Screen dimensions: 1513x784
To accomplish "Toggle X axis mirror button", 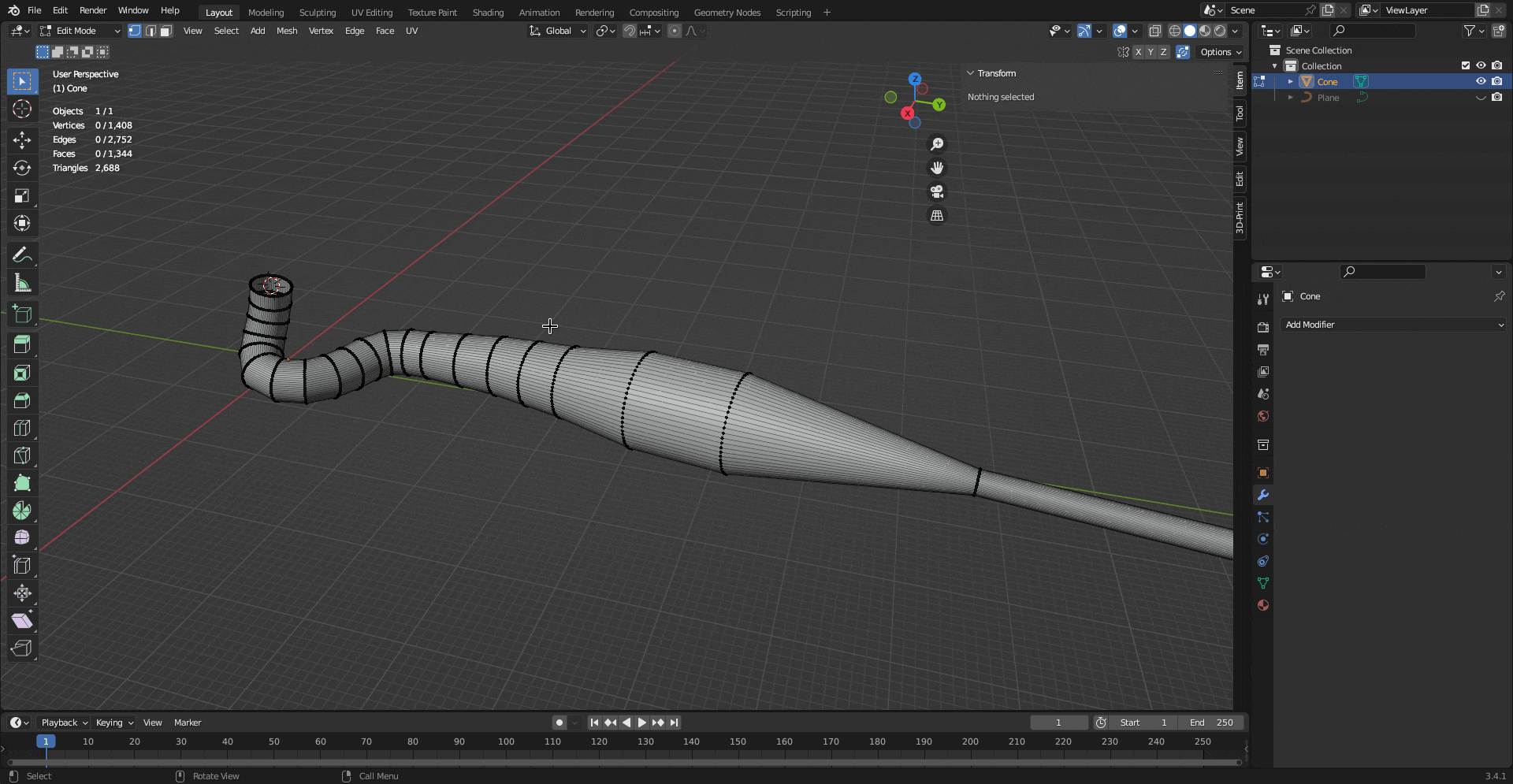I will 1138,52.
